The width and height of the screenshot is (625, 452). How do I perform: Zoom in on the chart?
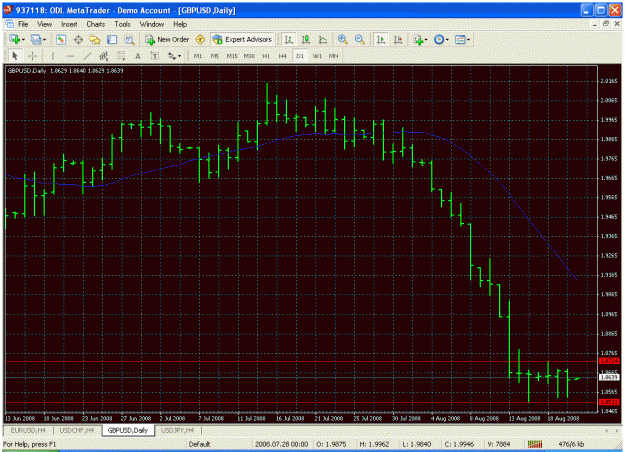tap(342, 39)
